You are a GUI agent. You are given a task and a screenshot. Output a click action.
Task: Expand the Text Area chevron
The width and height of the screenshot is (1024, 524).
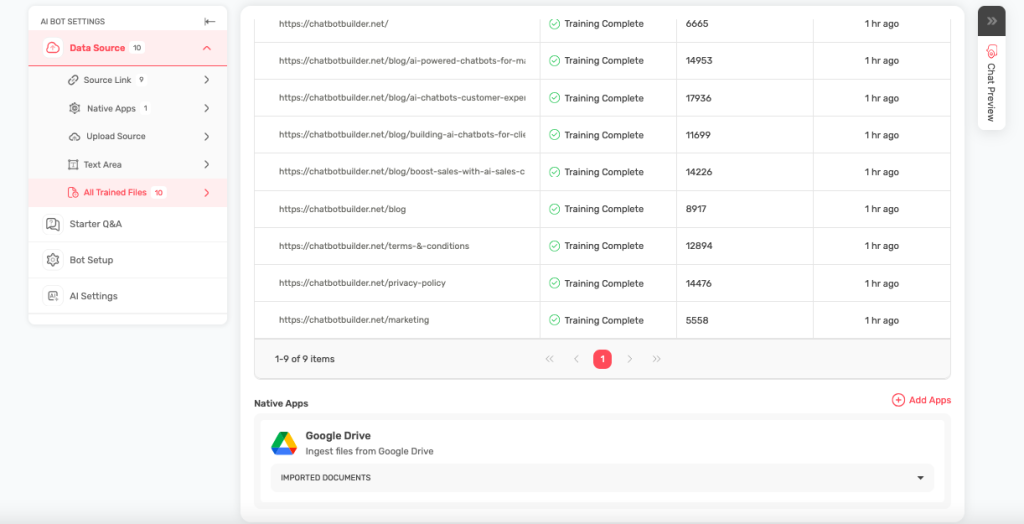206,165
